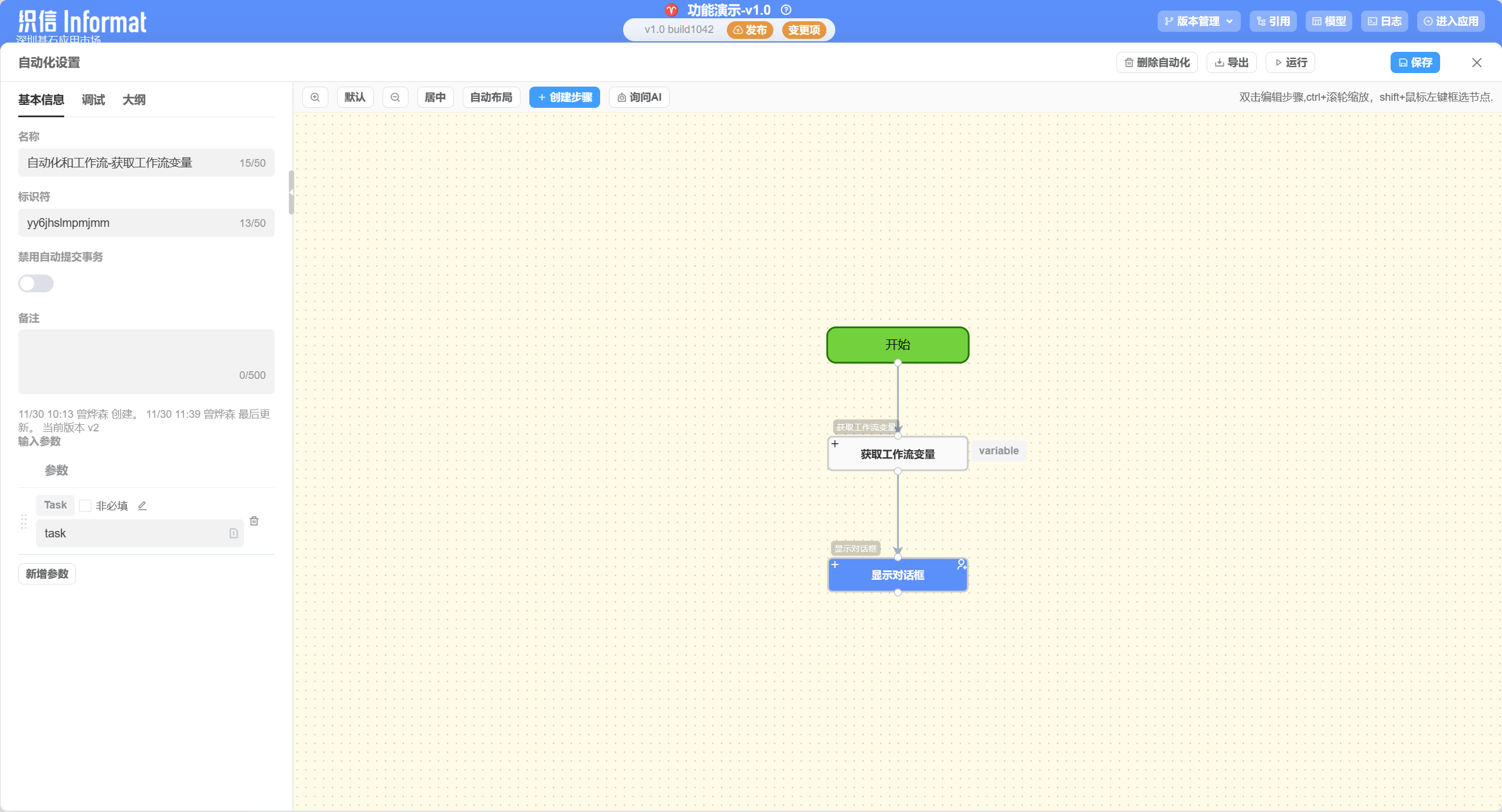The image size is (1502, 812).
Task: Open the 版本管理 dropdown
Action: coord(1198,21)
